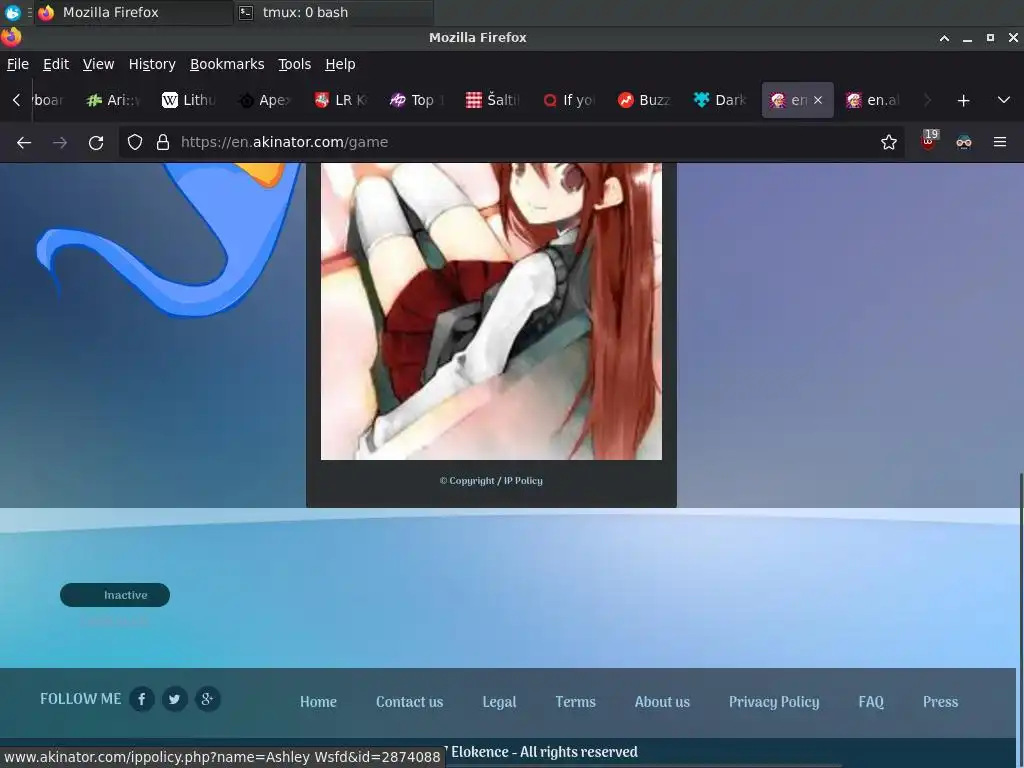1024x768 pixels.
Task: Switch to the Buzz tab
Action: (x=645, y=100)
